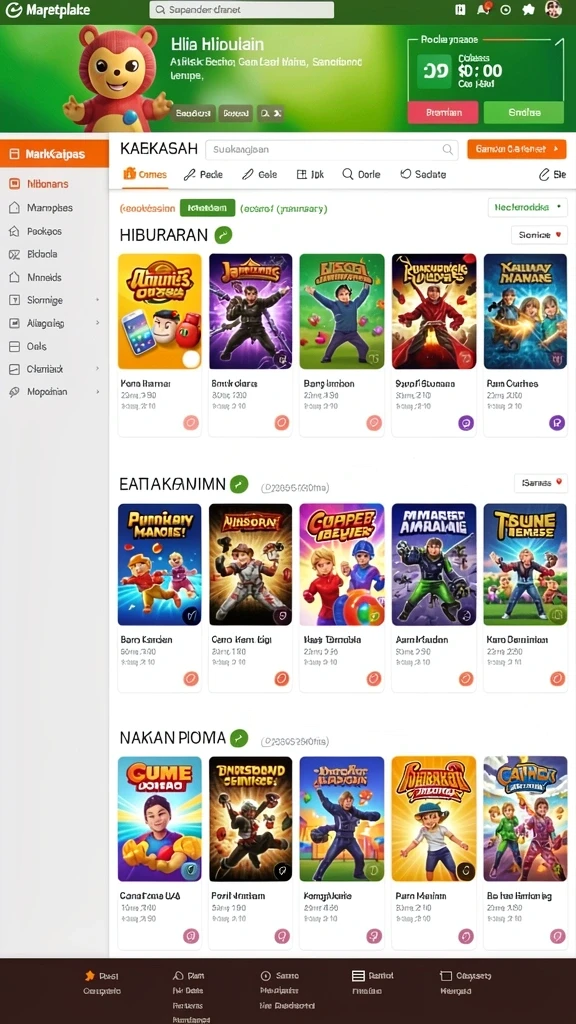Switch to the Gole tab
Screen dimensions: 576x1024
click(x=259, y=174)
